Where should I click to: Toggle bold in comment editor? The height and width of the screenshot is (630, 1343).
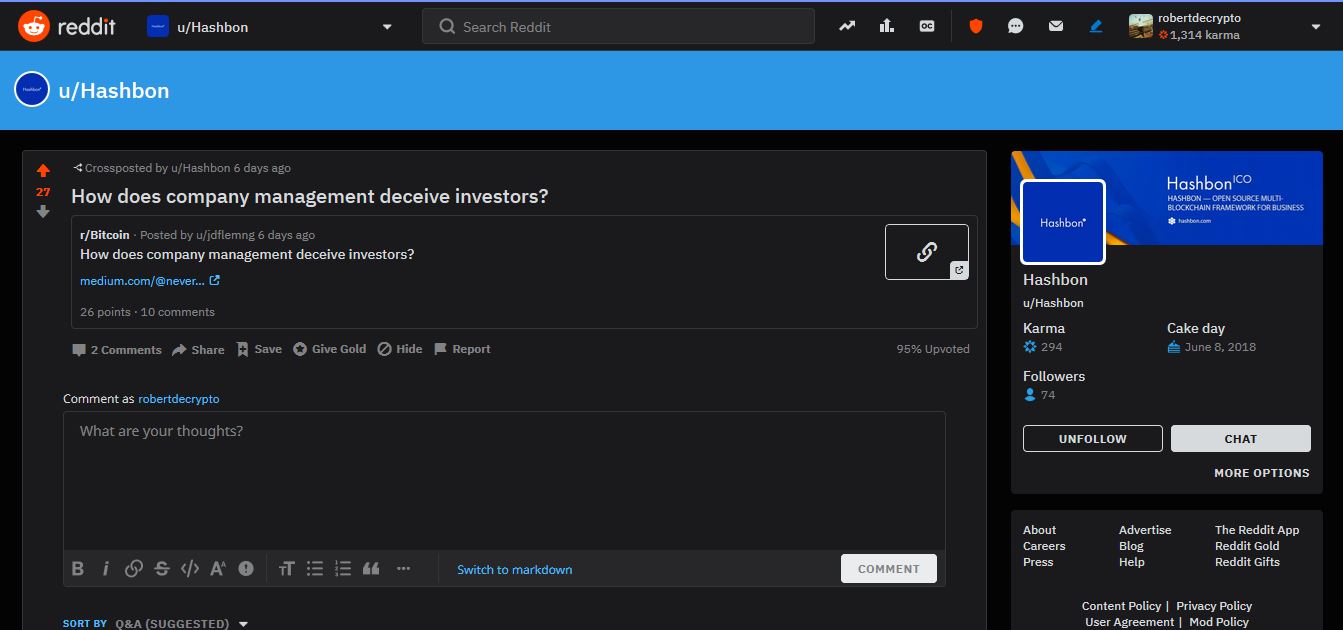click(x=78, y=569)
